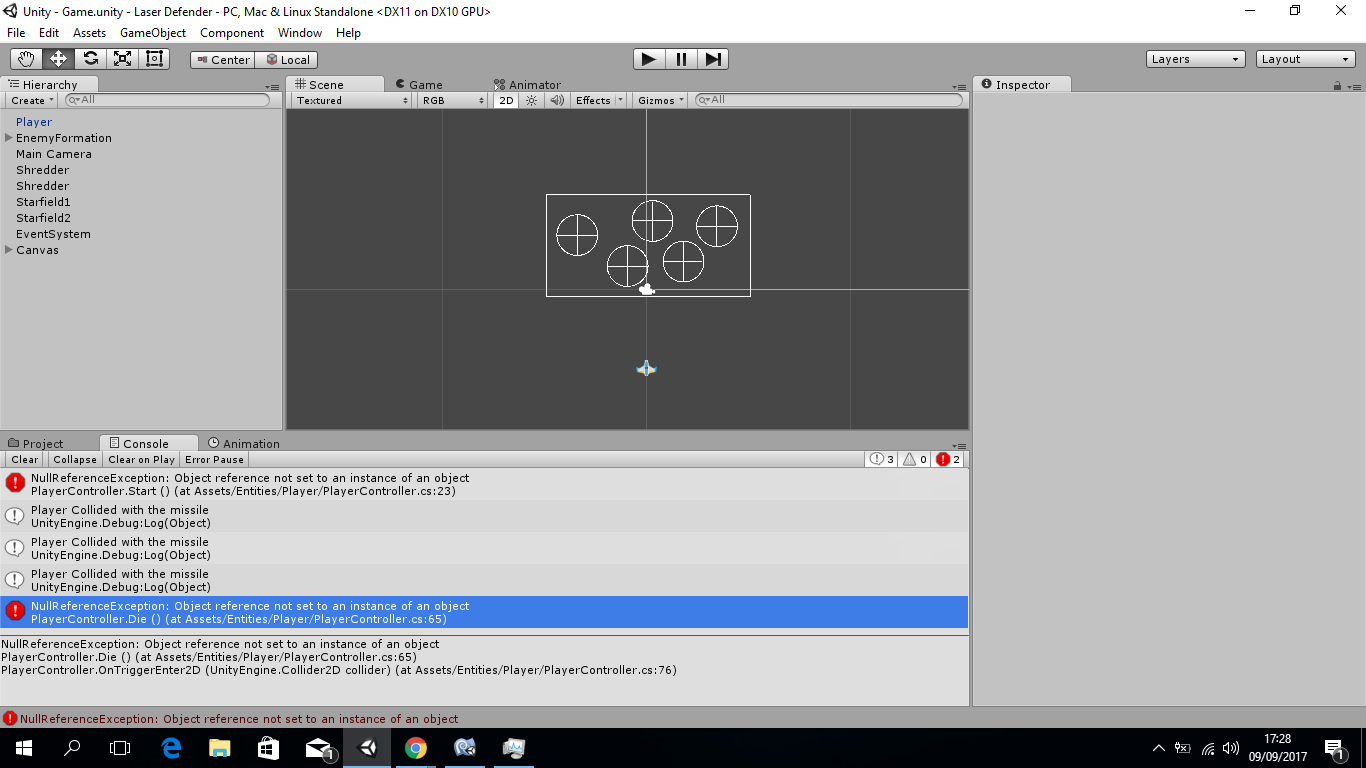Toggle Scene view lighting

[531, 100]
